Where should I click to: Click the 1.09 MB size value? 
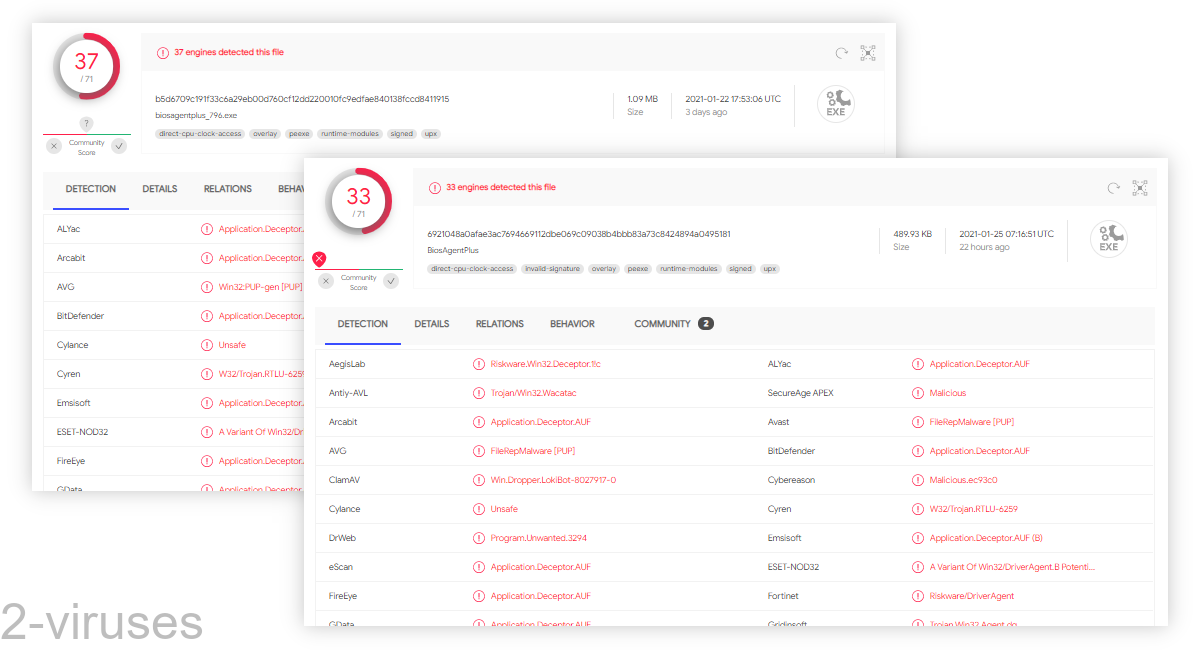643,99
